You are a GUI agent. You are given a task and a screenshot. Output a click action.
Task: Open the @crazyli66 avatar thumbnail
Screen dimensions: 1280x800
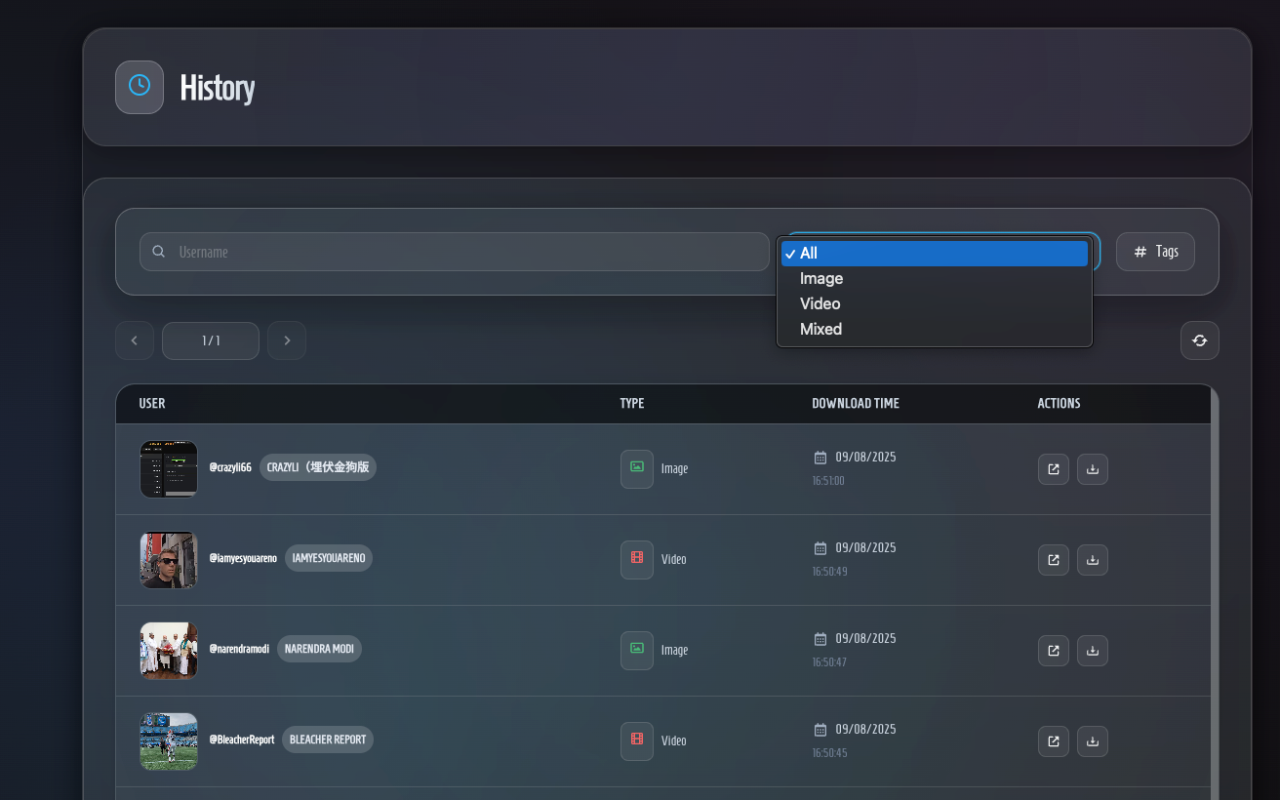click(x=169, y=469)
